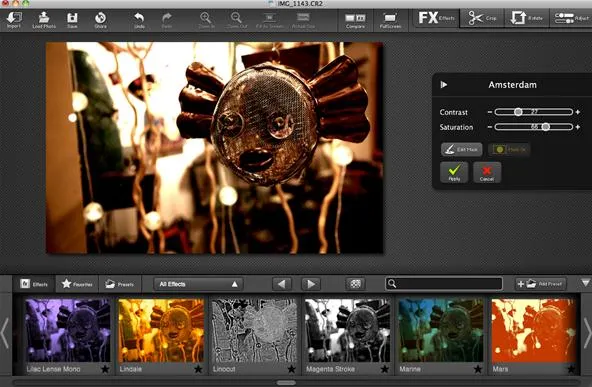Screen dimensions: 592x387
Task: Increase Contrast with the plus sign
Action: point(578,112)
